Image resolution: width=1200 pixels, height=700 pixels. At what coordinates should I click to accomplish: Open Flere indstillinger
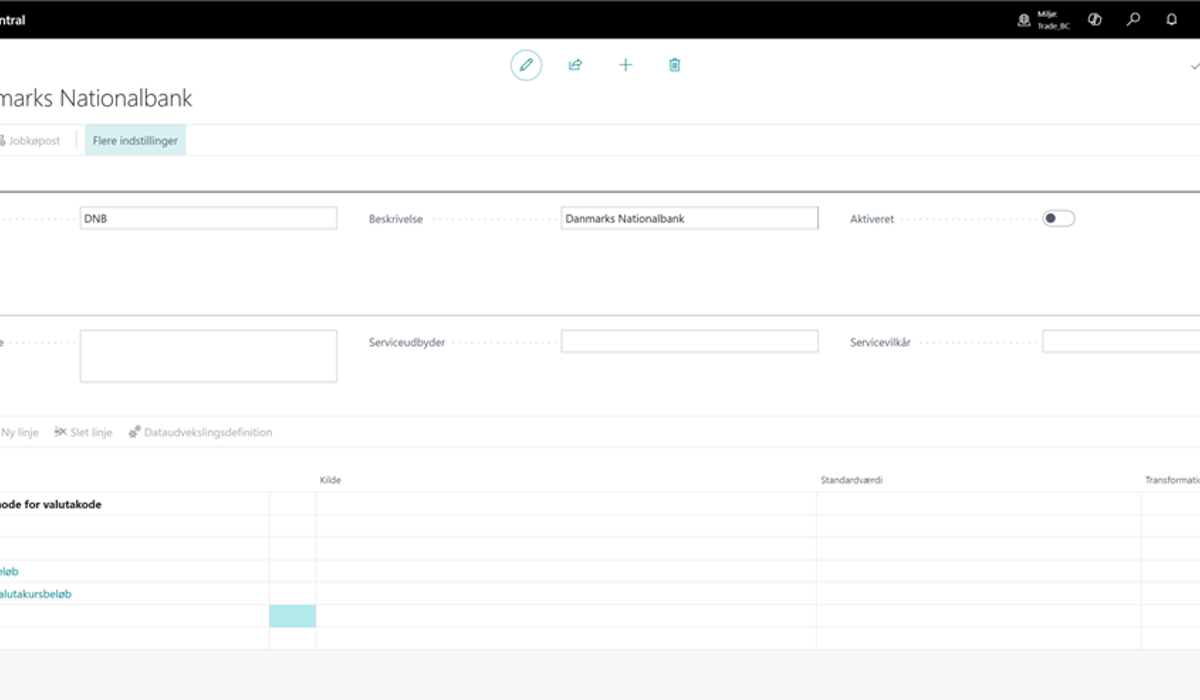tap(135, 141)
